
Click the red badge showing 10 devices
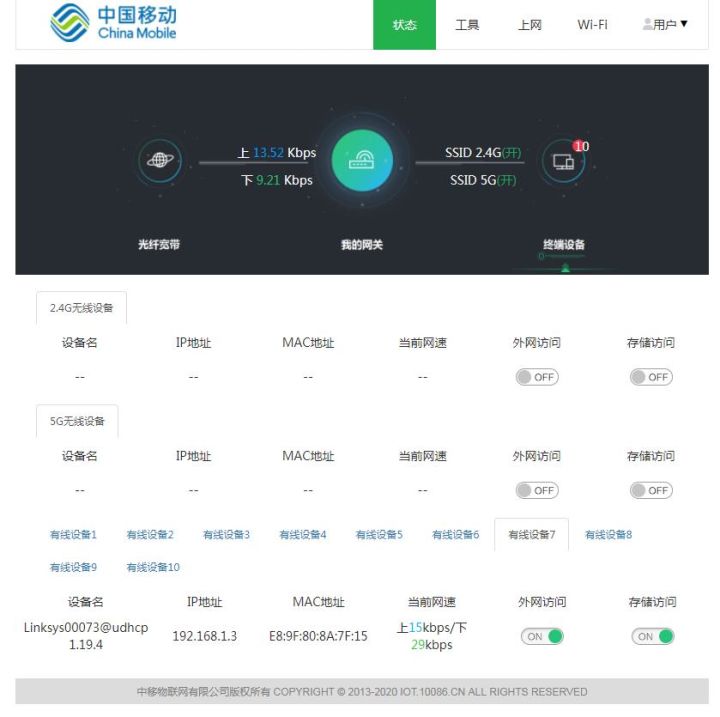581,146
